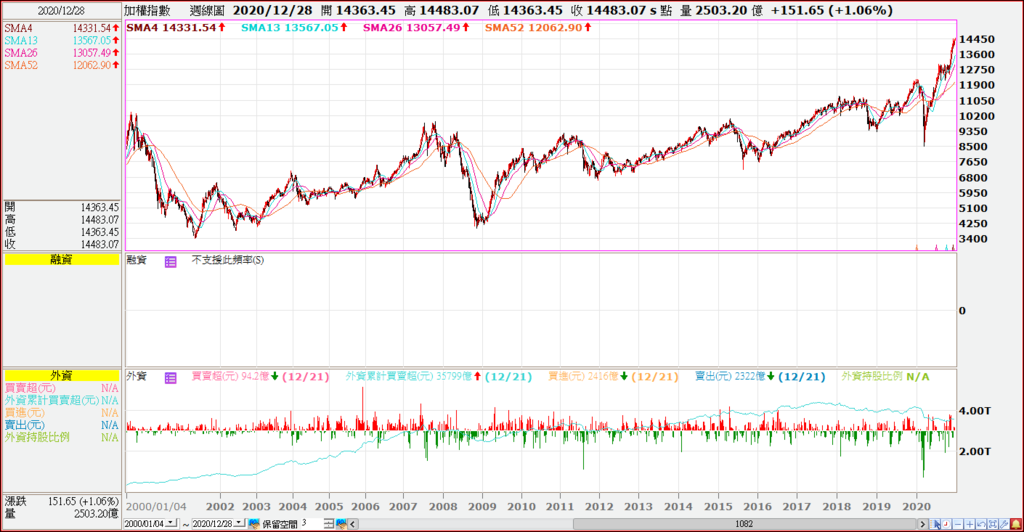Click SMA13 row in left sidebar
The height and width of the screenshot is (532, 1024).
(x=61, y=40)
